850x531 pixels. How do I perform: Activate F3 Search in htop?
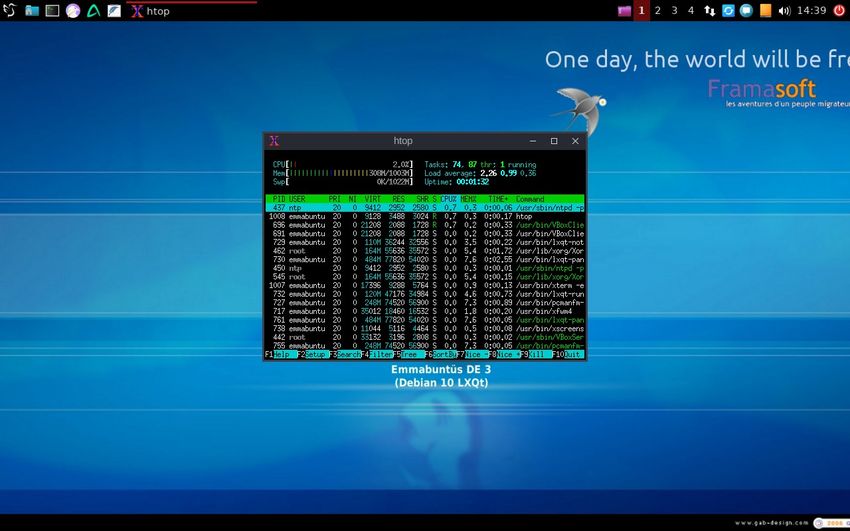(x=345, y=354)
